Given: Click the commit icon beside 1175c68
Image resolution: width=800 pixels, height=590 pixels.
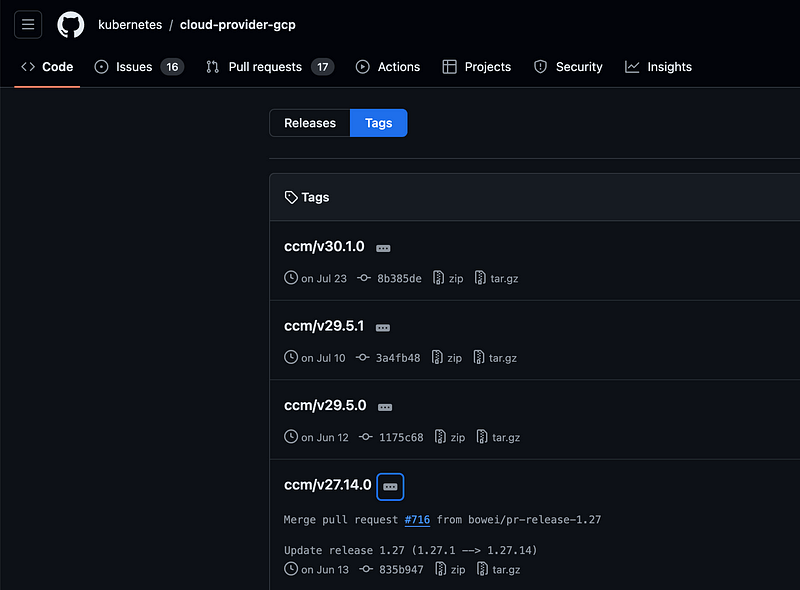Looking at the screenshot, I should [366, 437].
